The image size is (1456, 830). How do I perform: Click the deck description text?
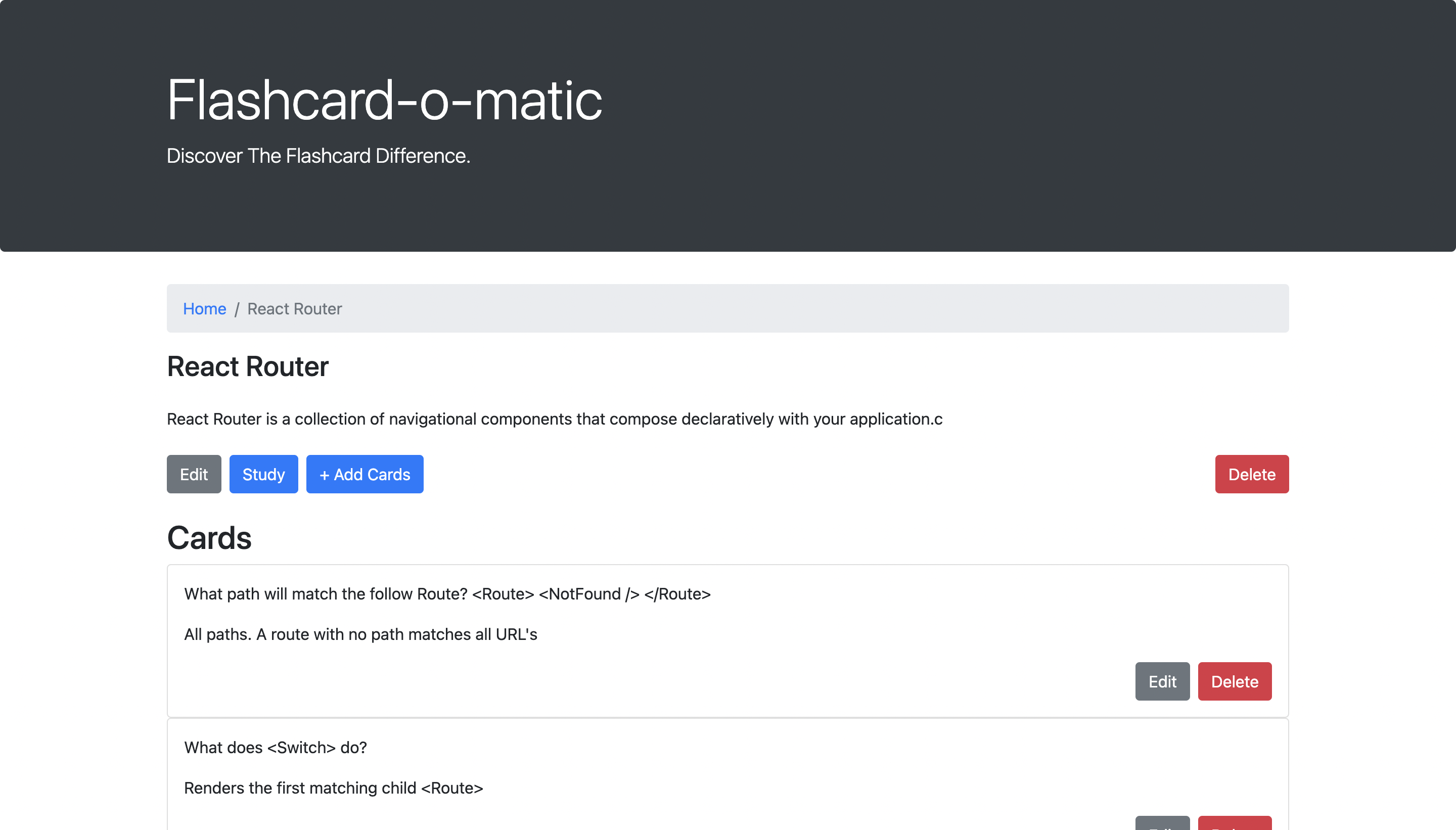click(x=554, y=419)
